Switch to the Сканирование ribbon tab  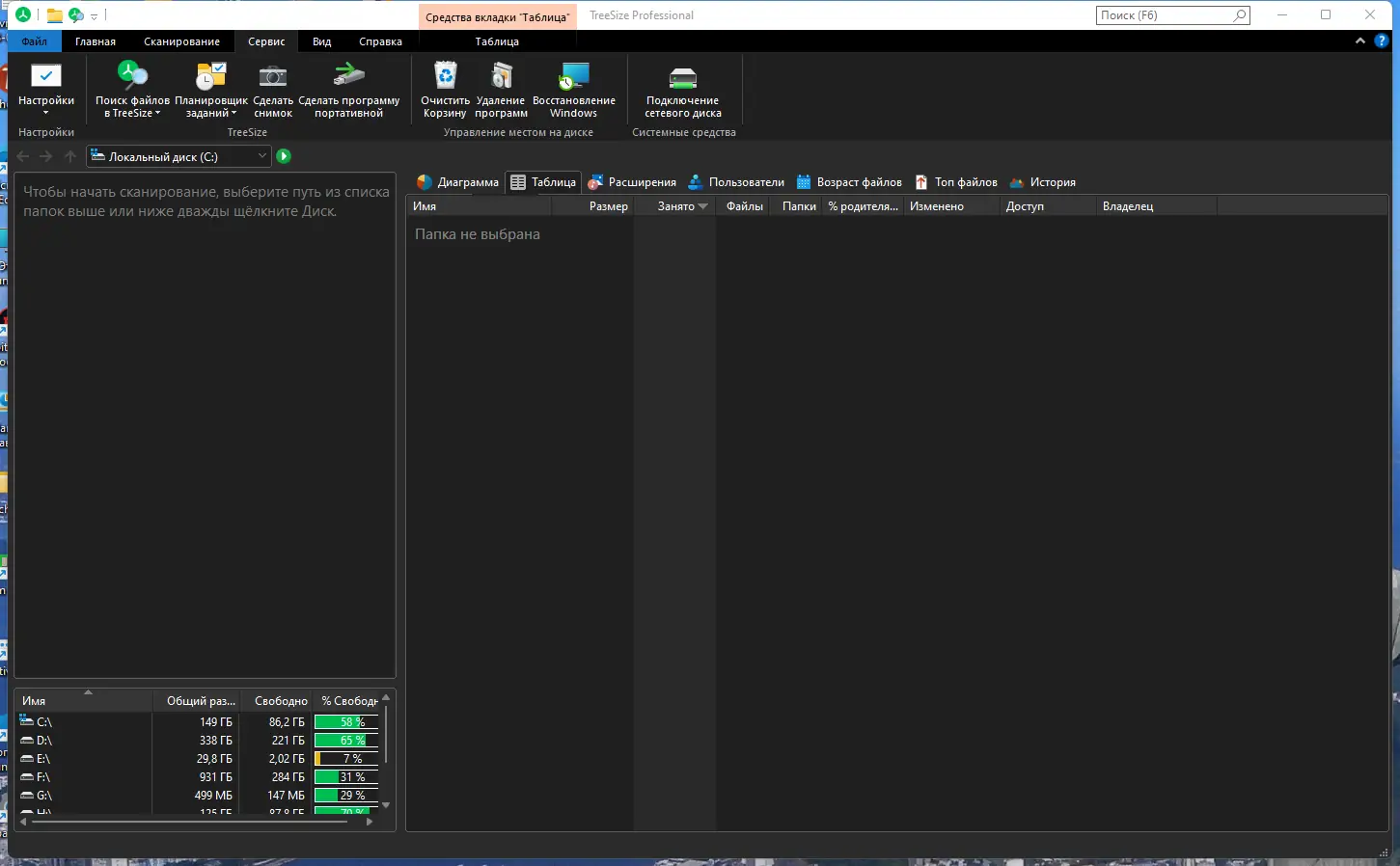[181, 41]
